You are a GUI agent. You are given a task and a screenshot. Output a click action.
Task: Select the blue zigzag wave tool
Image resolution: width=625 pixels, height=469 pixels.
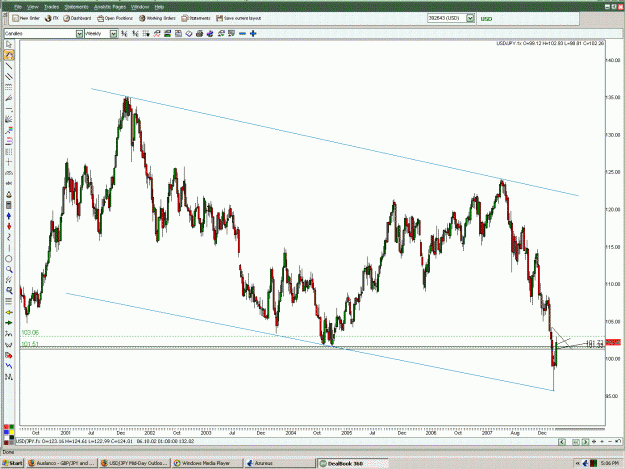click(9, 366)
